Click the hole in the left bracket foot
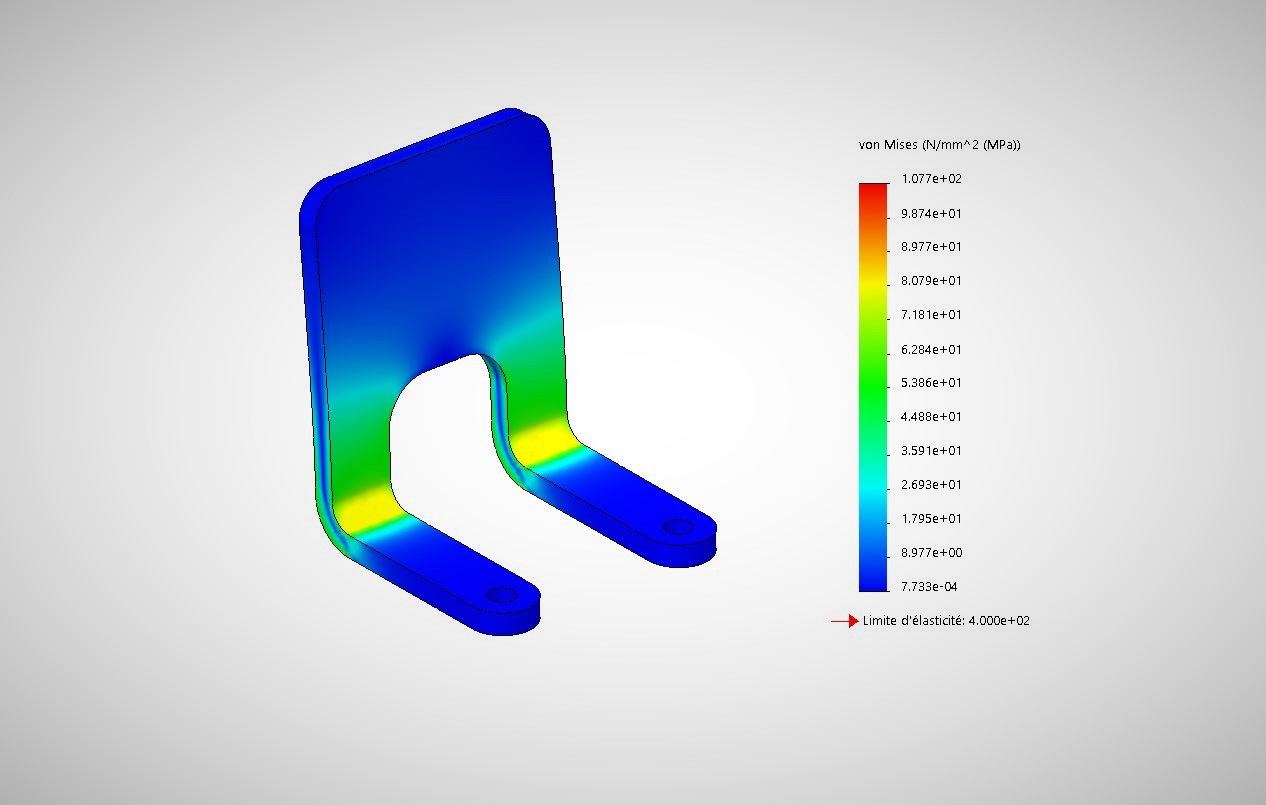This screenshot has width=1266, height=805. tap(502, 595)
